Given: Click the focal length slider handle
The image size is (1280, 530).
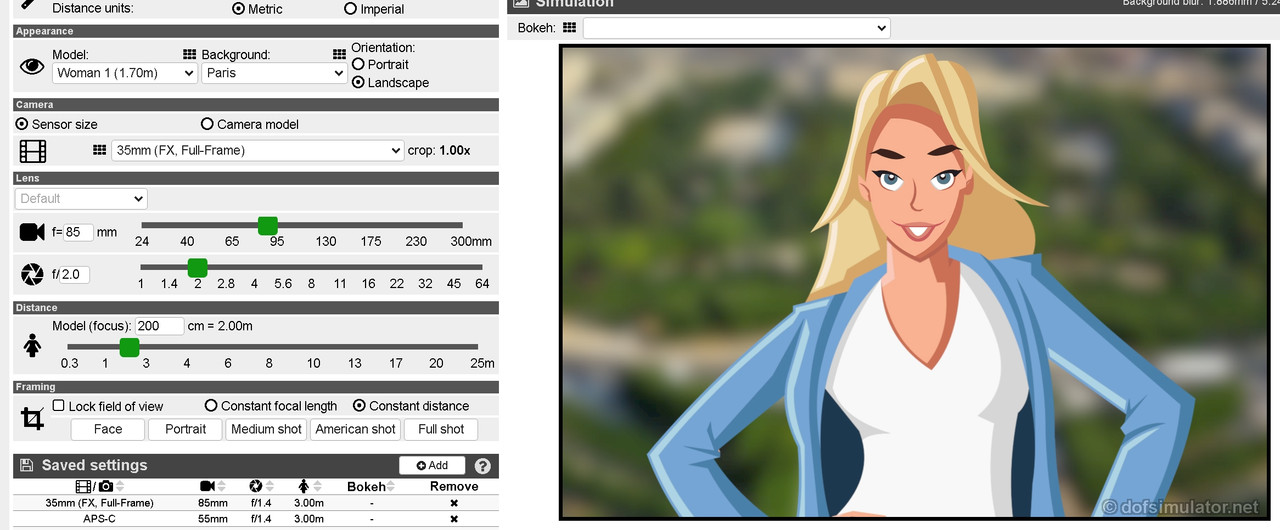Looking at the screenshot, I should (x=267, y=226).
